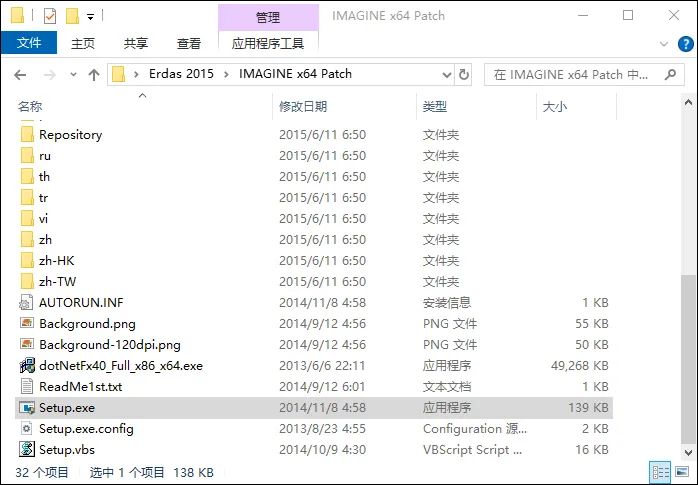698x485 pixels.
Task: Click IMAGINE x64 Patch breadcrumb segment
Action: tap(295, 74)
